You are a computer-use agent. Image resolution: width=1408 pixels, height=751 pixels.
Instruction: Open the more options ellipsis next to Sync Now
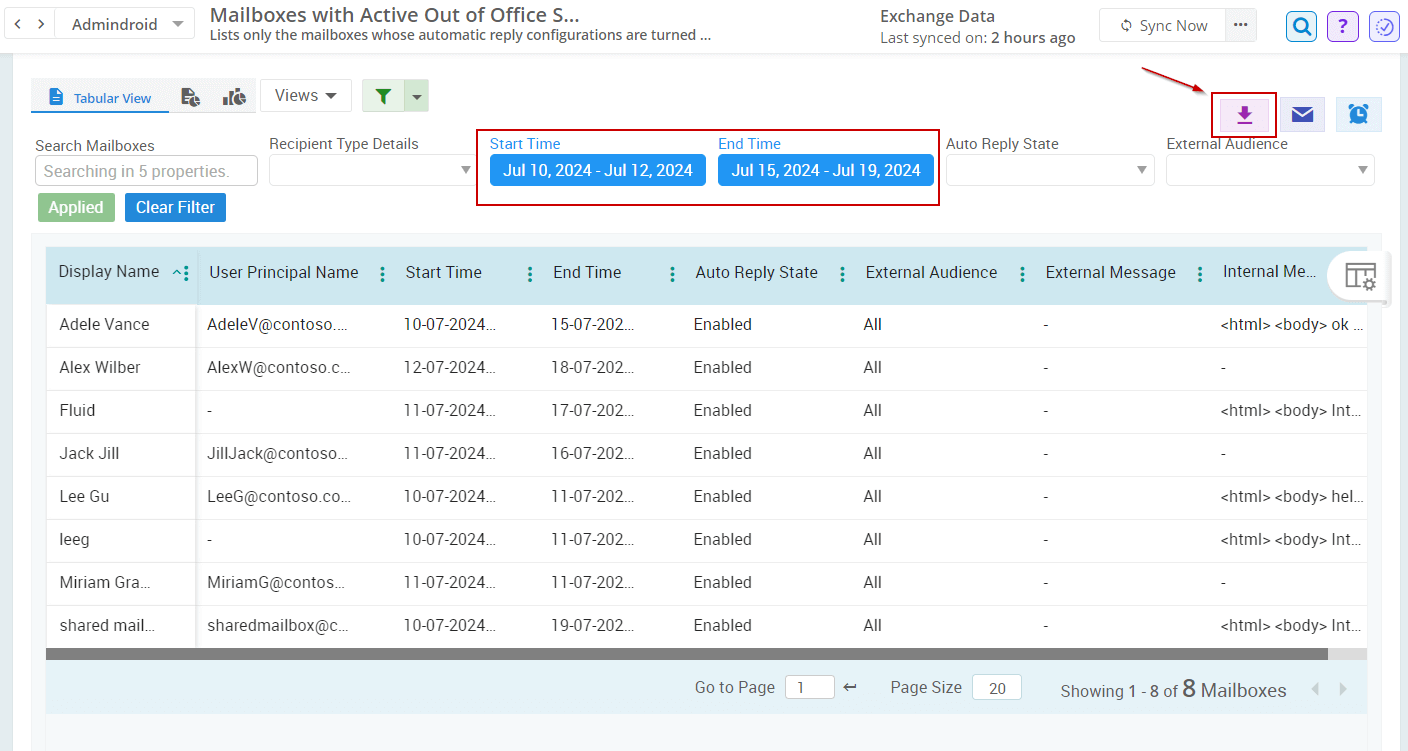pos(1240,25)
